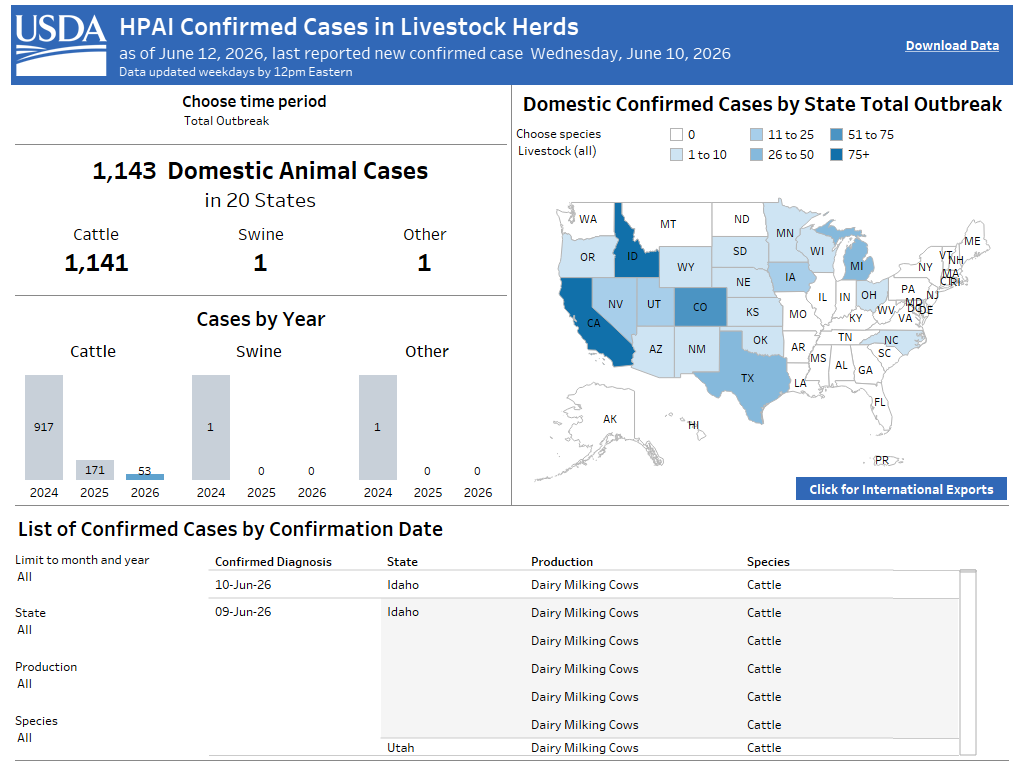The height and width of the screenshot is (768, 1024).
Task: Open the Choose species Livestock dropdown
Action: click(x=557, y=151)
